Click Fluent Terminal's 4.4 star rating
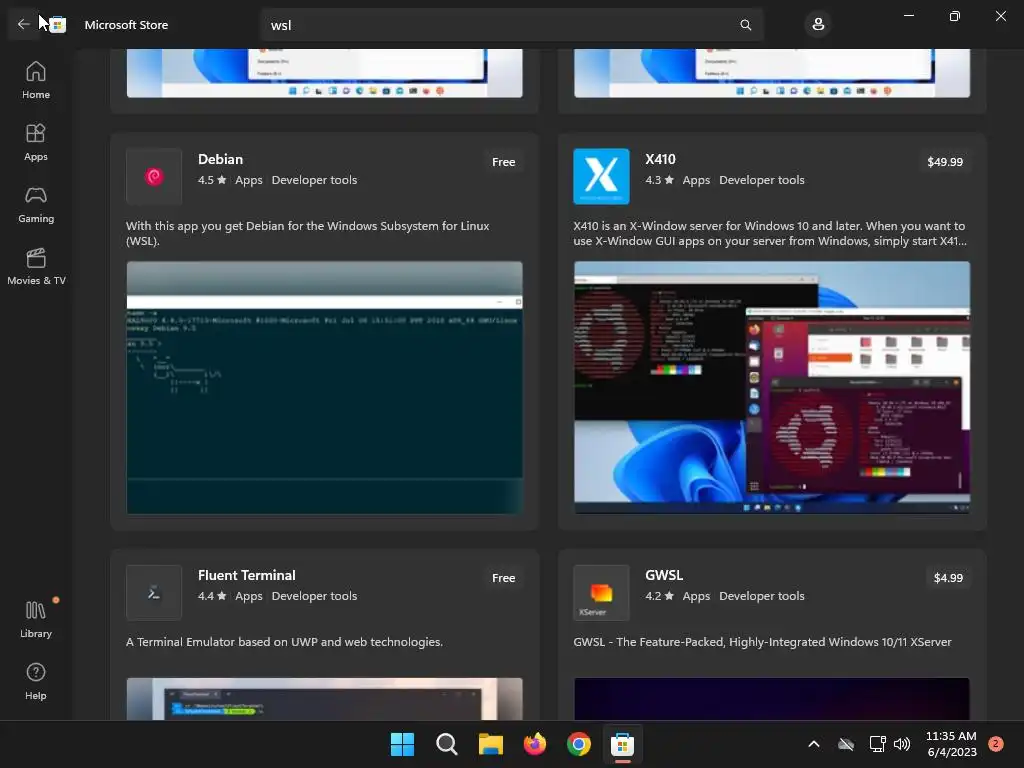Viewport: 1024px width, 768px height. [212, 596]
